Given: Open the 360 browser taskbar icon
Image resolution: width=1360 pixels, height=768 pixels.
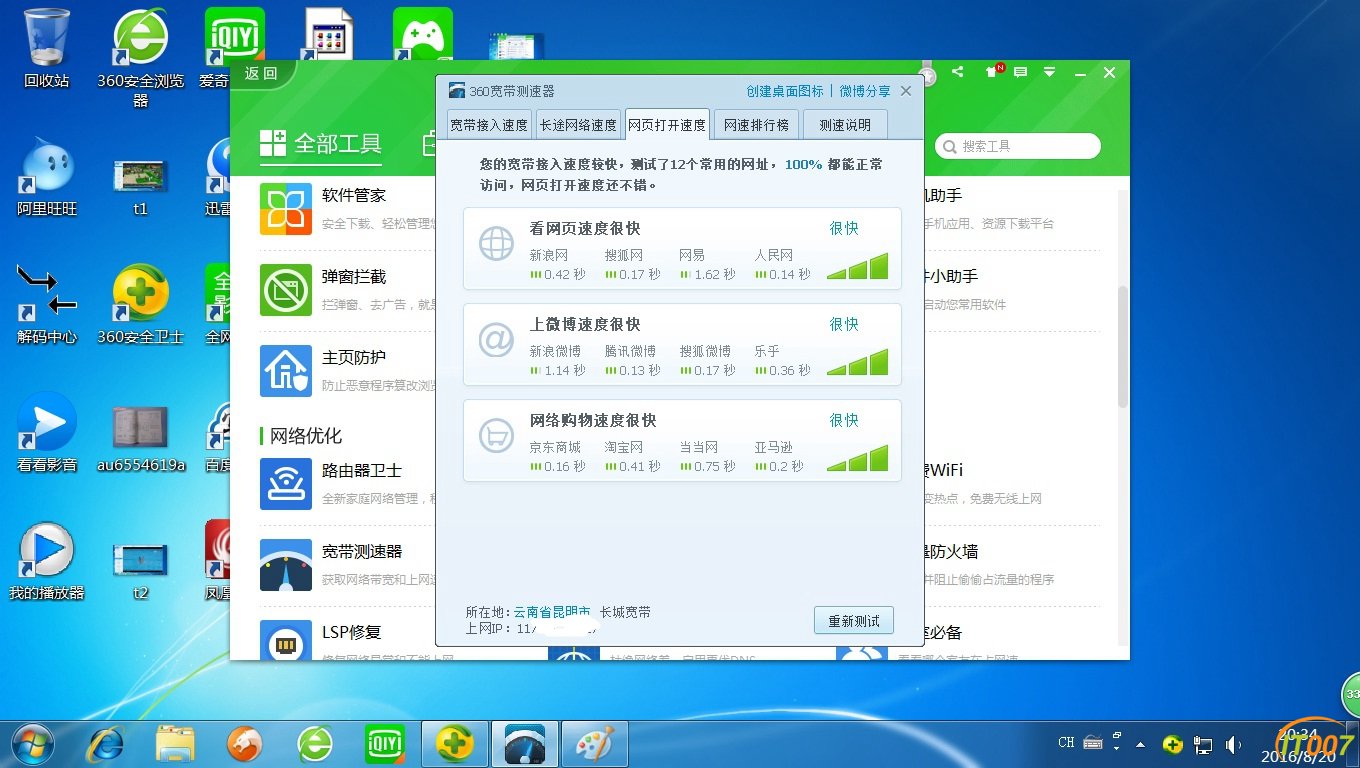Looking at the screenshot, I should coord(316,744).
